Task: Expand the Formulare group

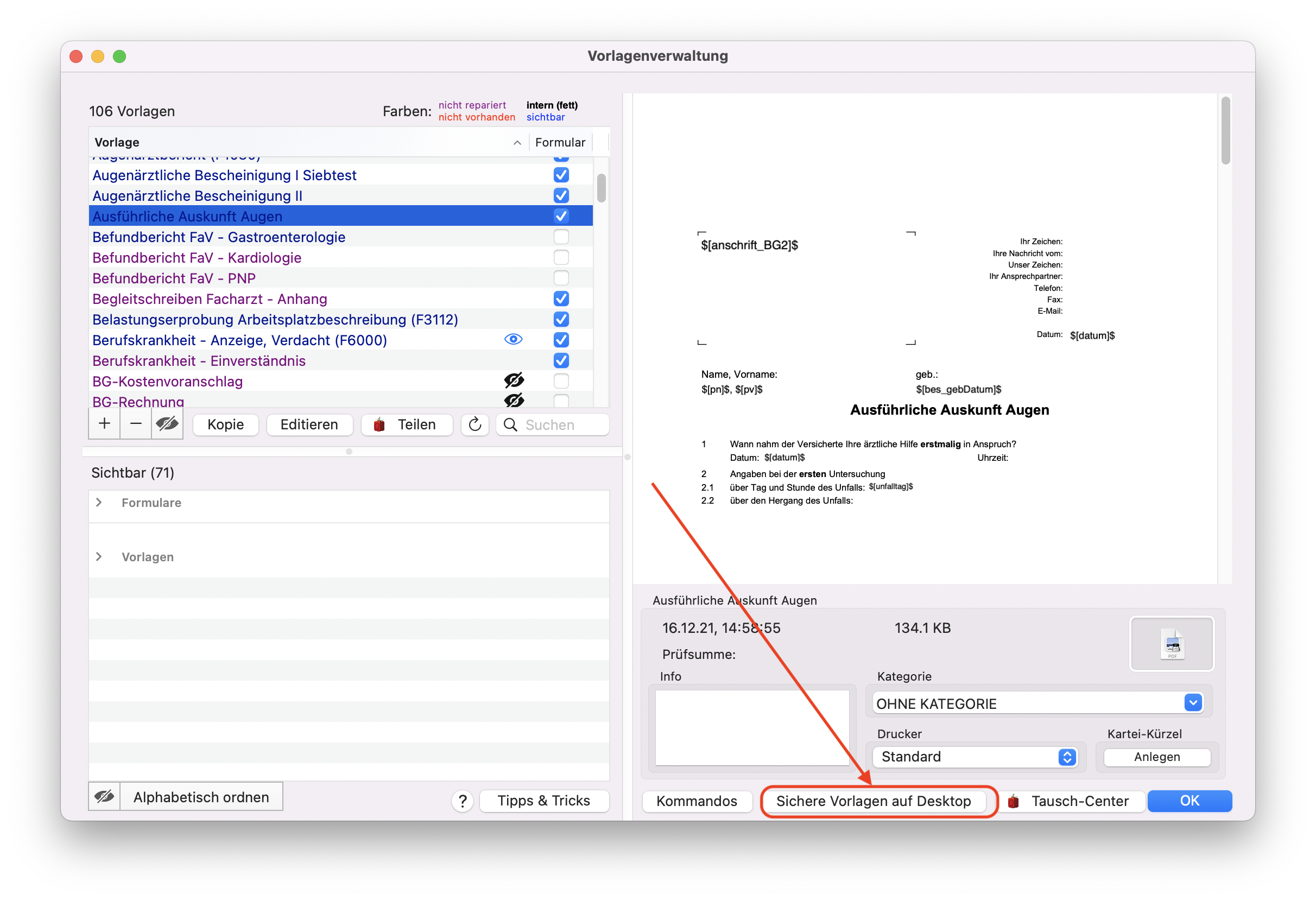Action: (99, 503)
